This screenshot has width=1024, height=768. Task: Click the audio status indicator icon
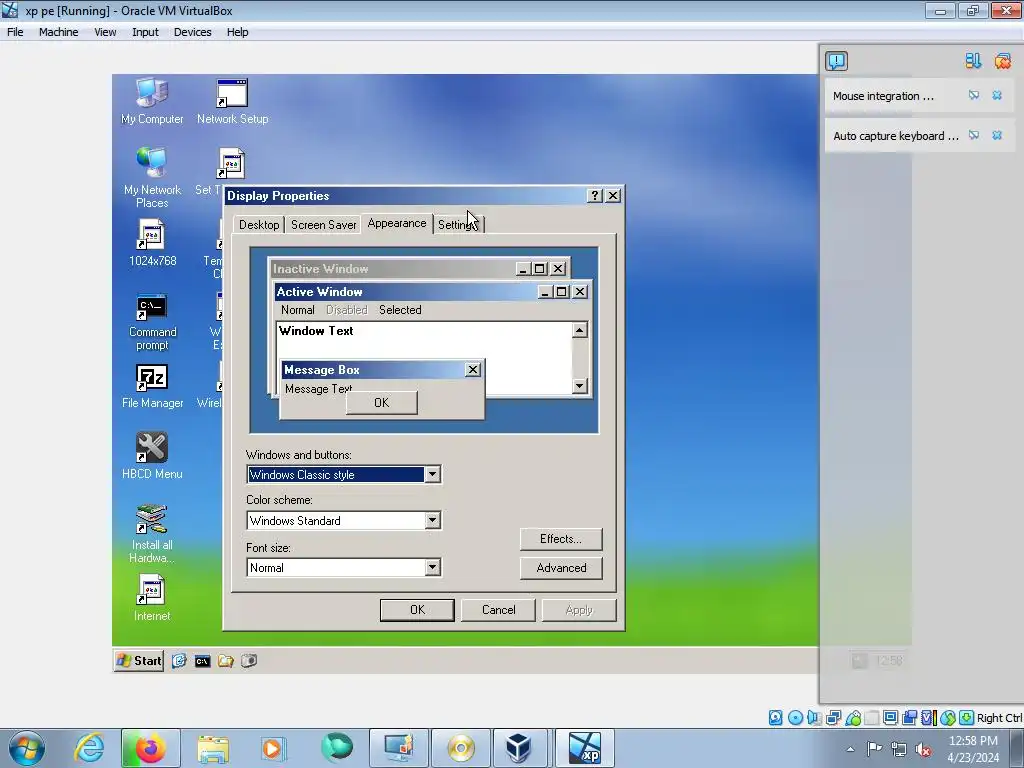pyautogui.click(x=814, y=718)
